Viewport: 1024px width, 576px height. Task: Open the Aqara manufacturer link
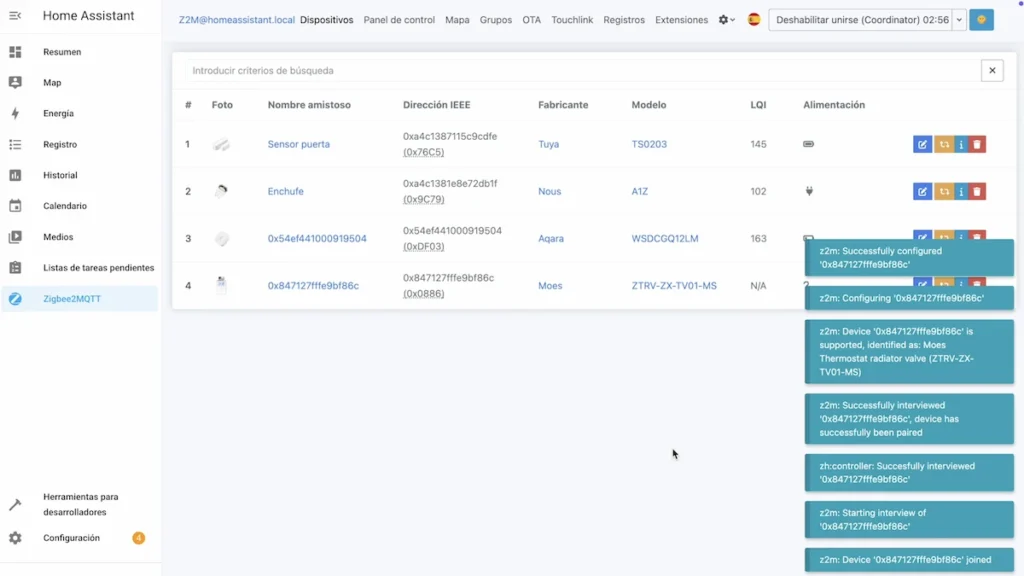coord(551,238)
